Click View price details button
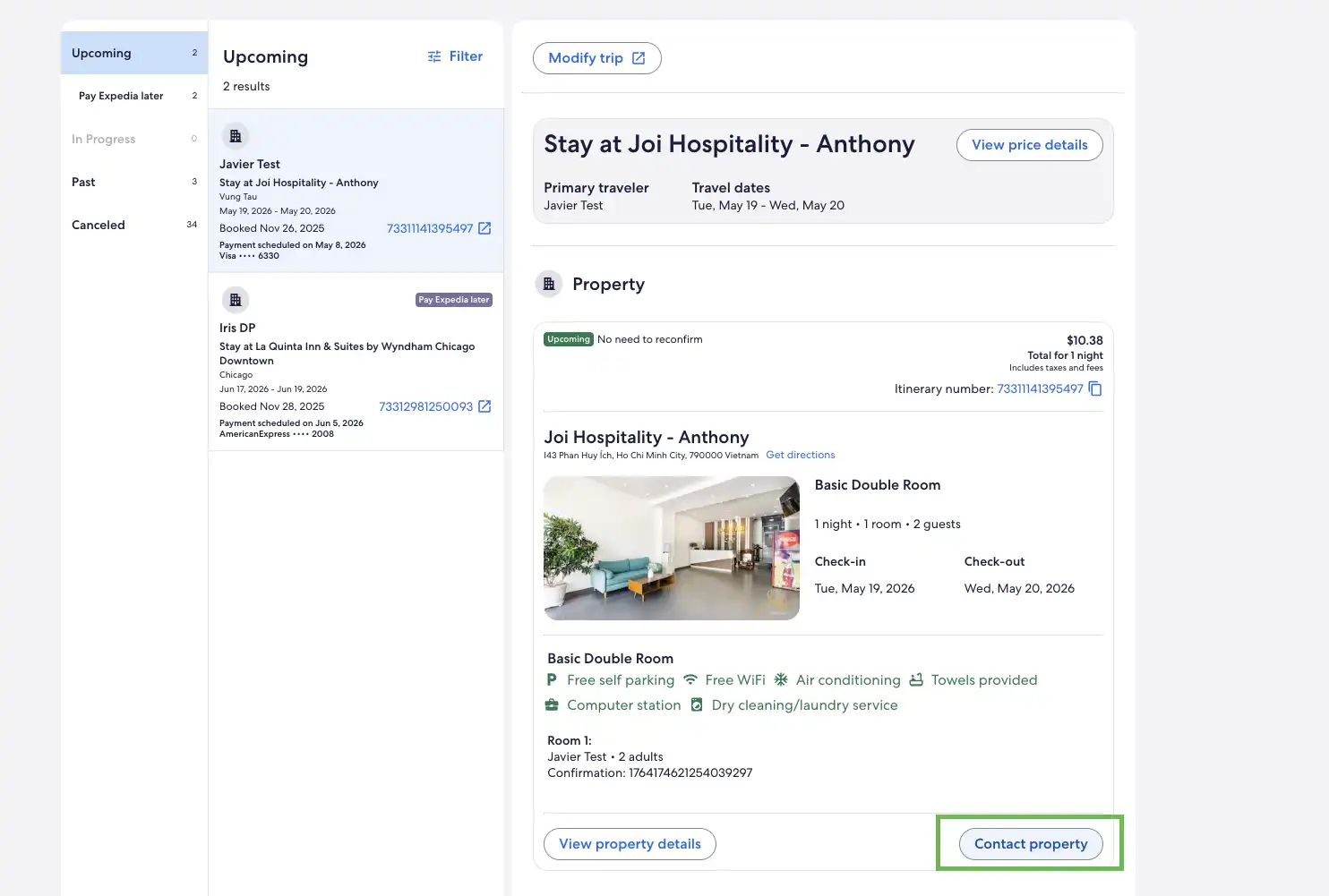 (x=1029, y=145)
